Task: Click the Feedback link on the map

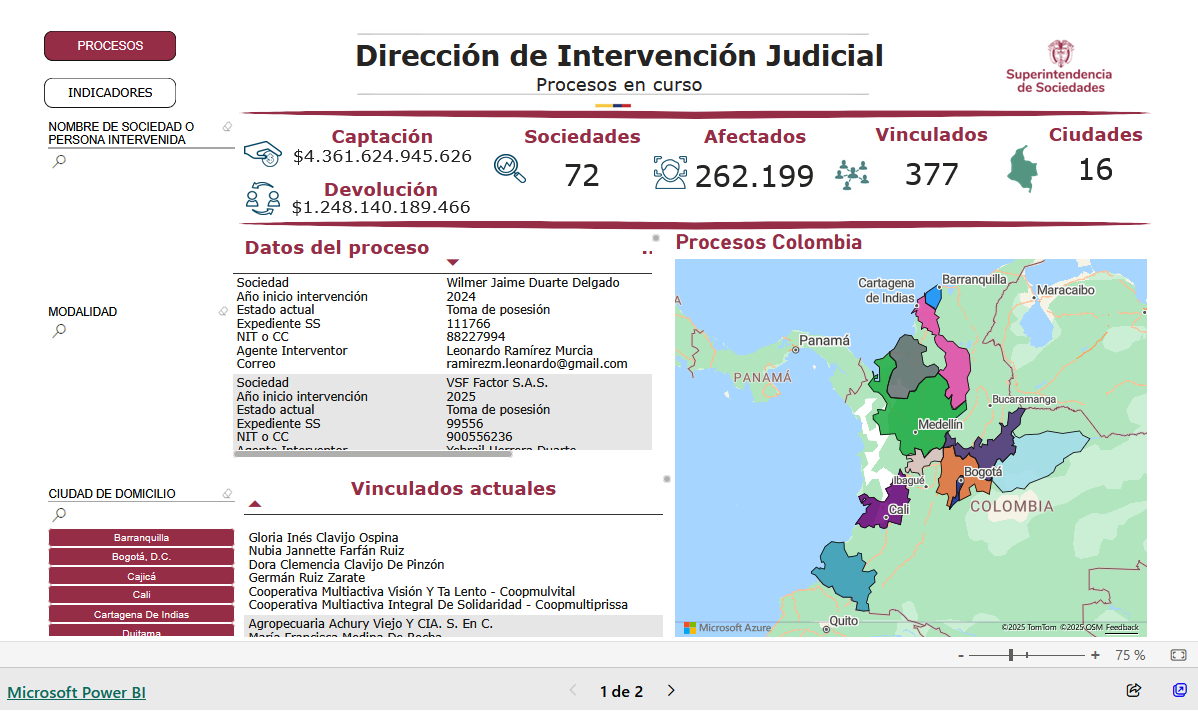Action: tap(1121, 628)
